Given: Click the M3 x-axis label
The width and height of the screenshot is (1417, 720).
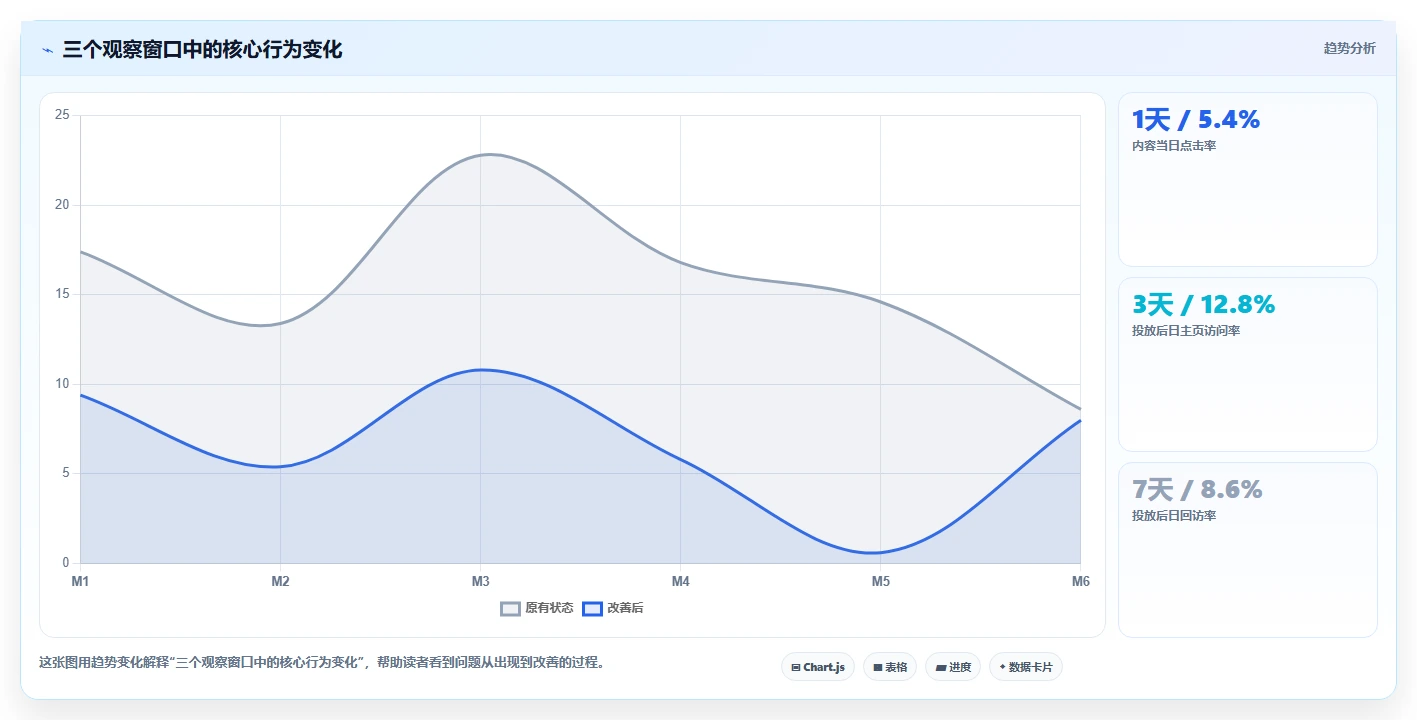Looking at the screenshot, I should 481,581.
